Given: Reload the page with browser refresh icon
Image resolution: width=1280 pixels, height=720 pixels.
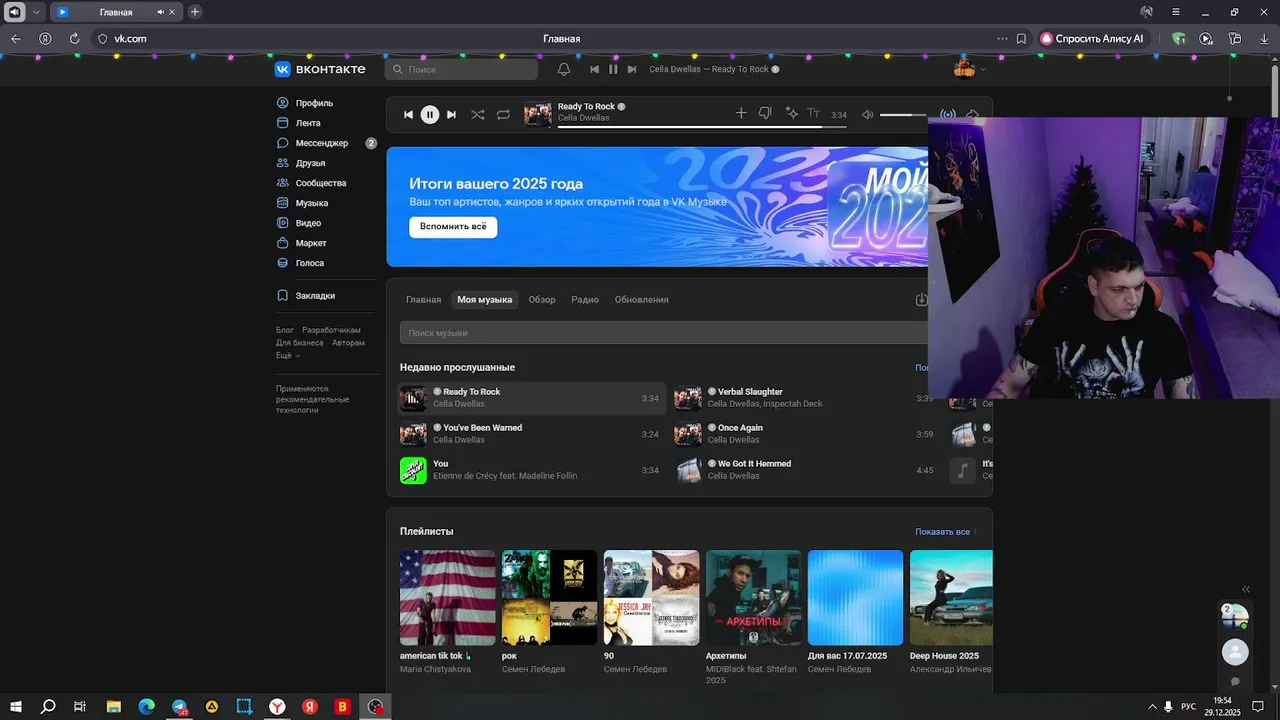Looking at the screenshot, I should [74, 39].
